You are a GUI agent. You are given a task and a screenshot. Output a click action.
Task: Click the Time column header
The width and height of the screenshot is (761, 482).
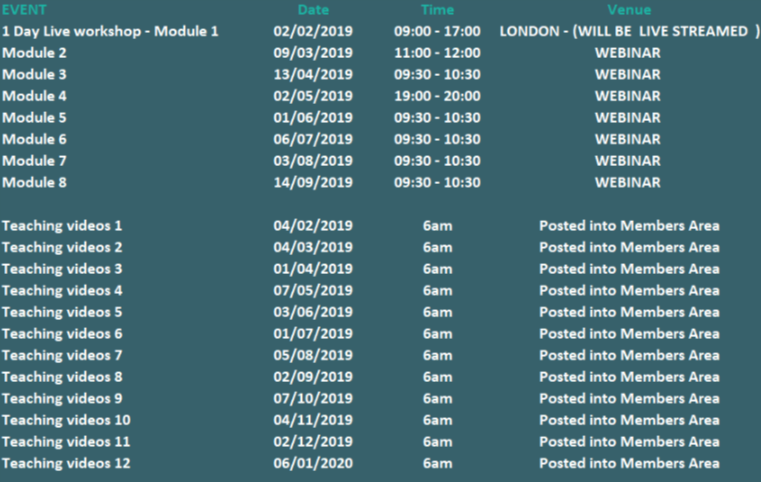437,10
